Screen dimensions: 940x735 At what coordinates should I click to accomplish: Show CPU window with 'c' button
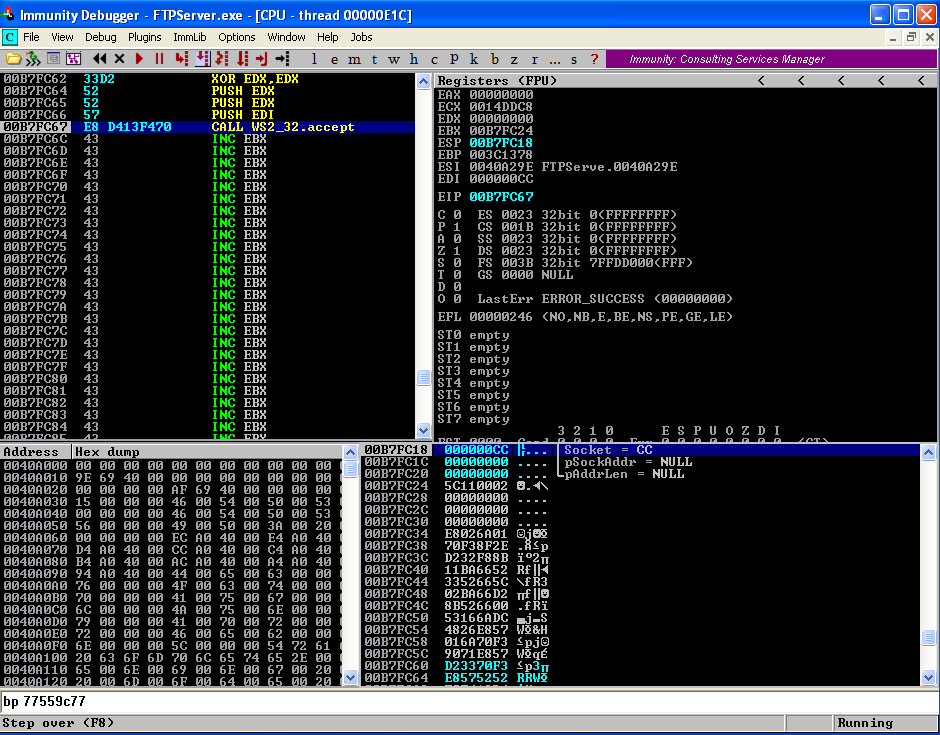[434, 59]
